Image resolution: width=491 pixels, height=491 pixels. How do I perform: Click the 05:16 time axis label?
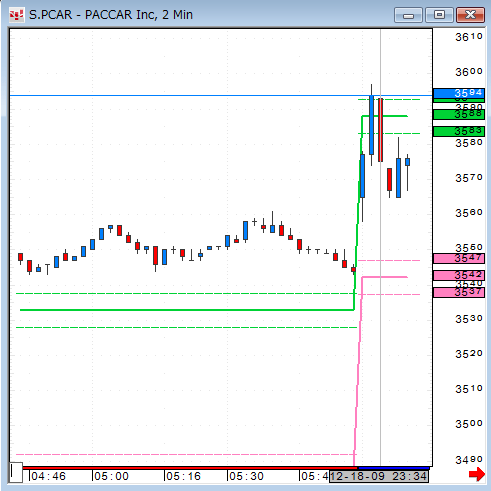[x=184, y=476]
